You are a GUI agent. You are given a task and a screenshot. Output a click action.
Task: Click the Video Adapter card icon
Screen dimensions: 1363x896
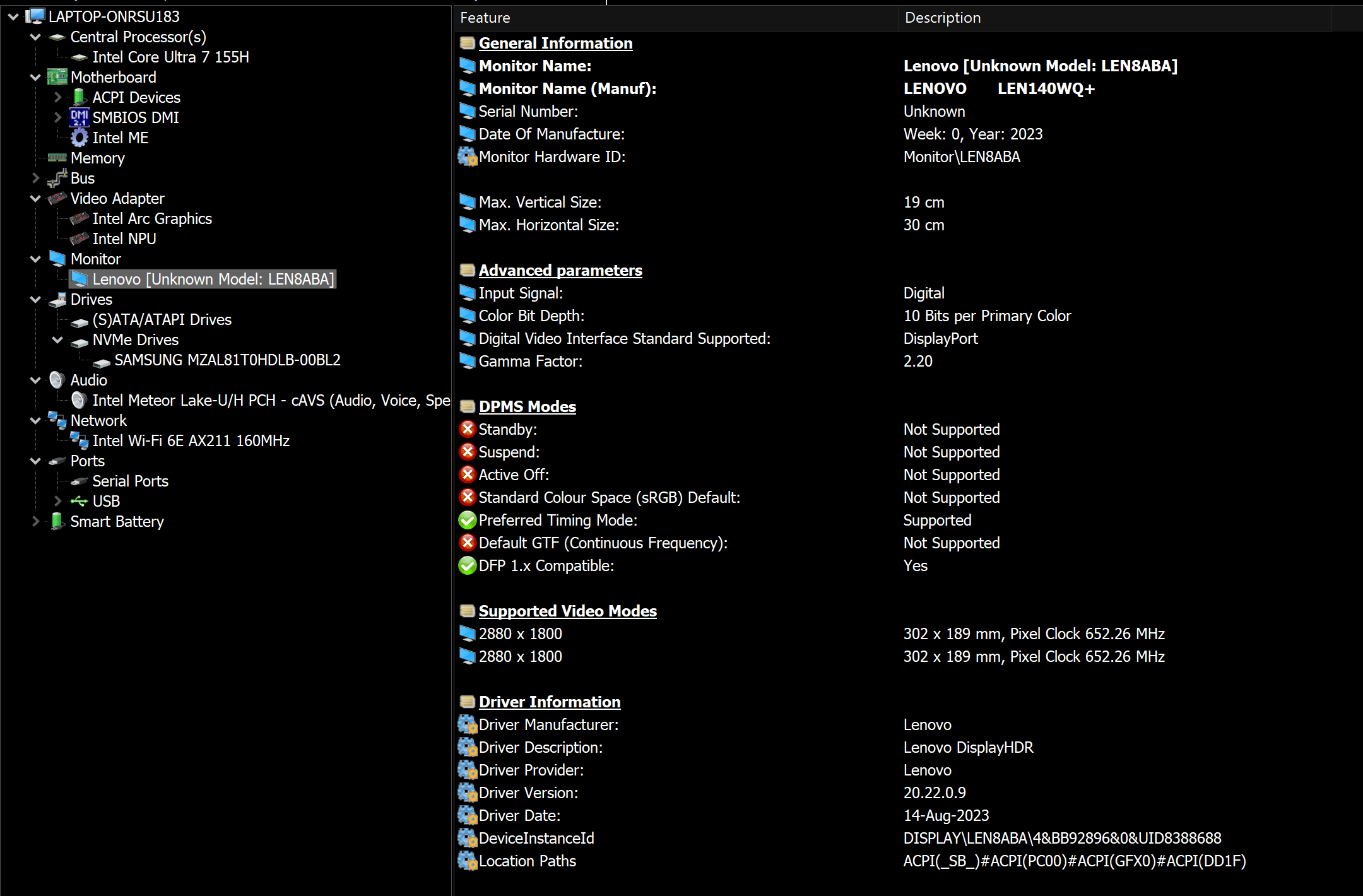57,198
